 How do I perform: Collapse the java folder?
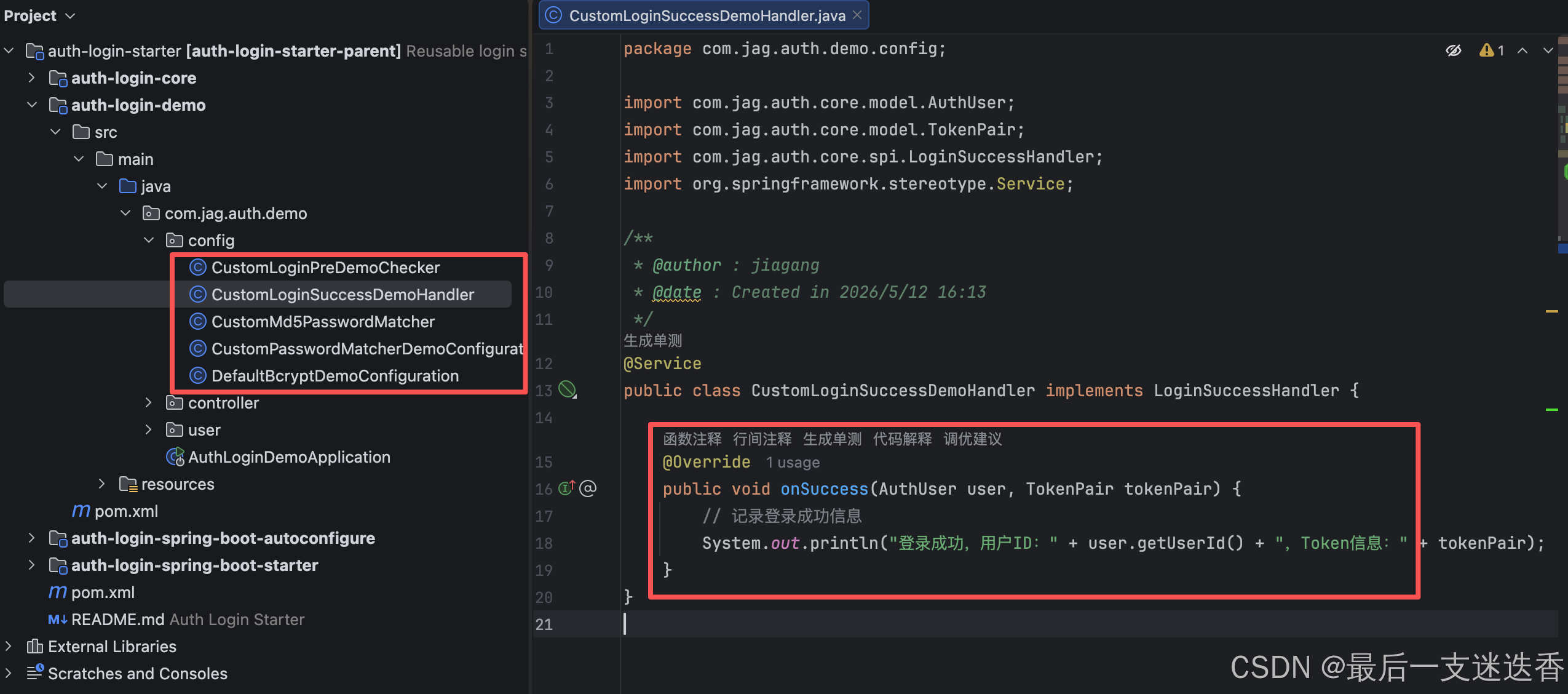coord(103,186)
